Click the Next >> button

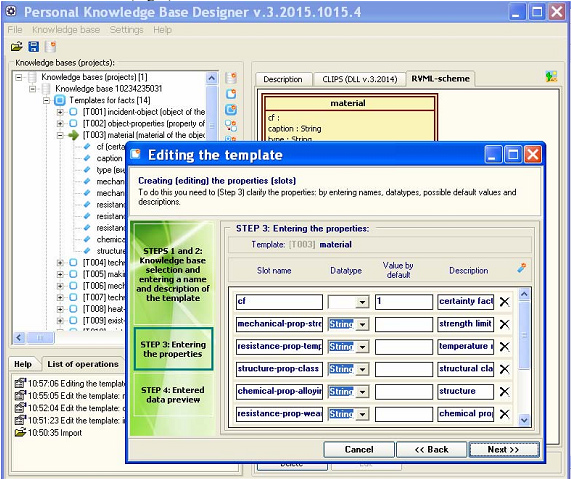[x=504, y=449]
